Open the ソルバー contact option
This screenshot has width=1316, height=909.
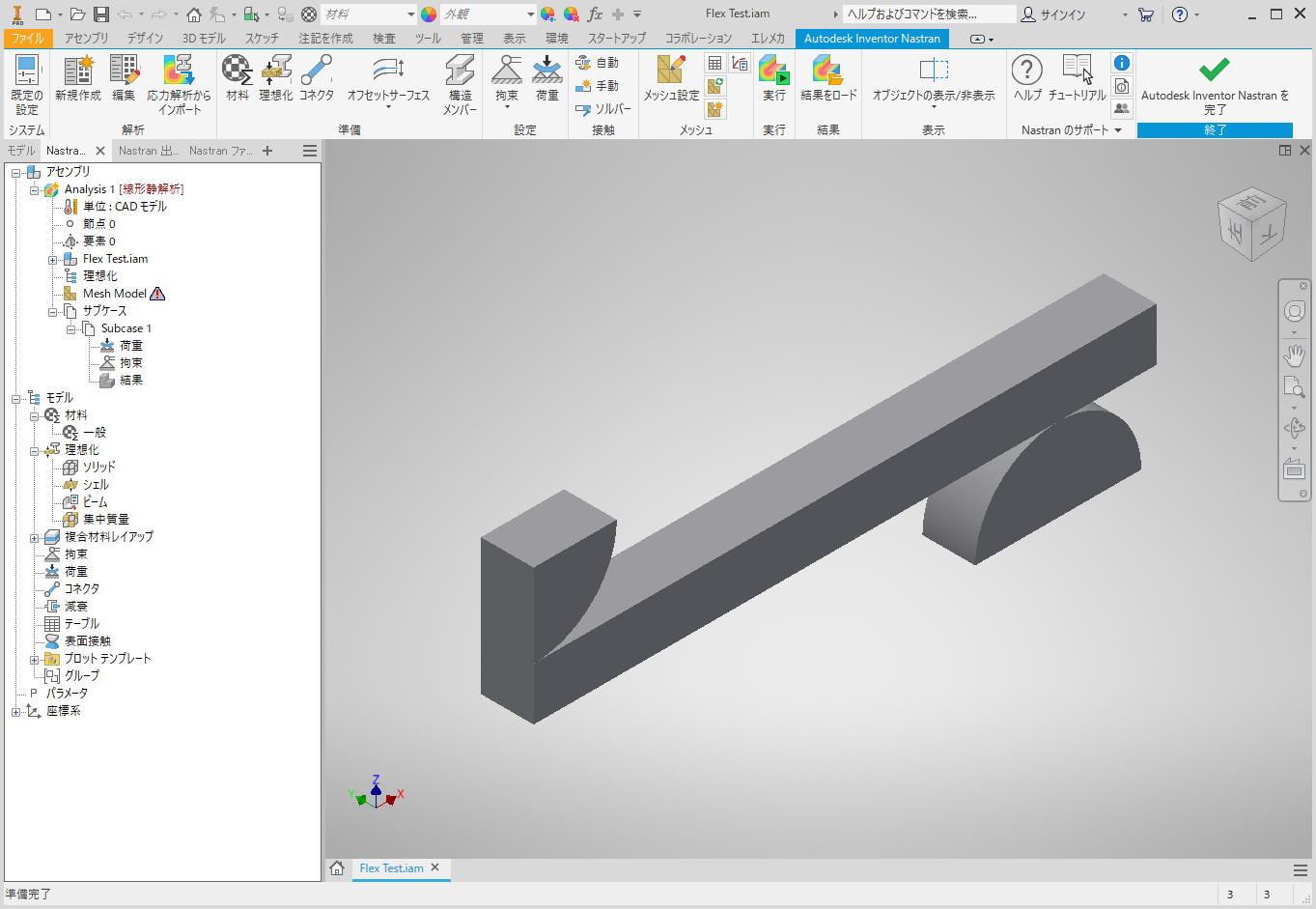click(603, 109)
